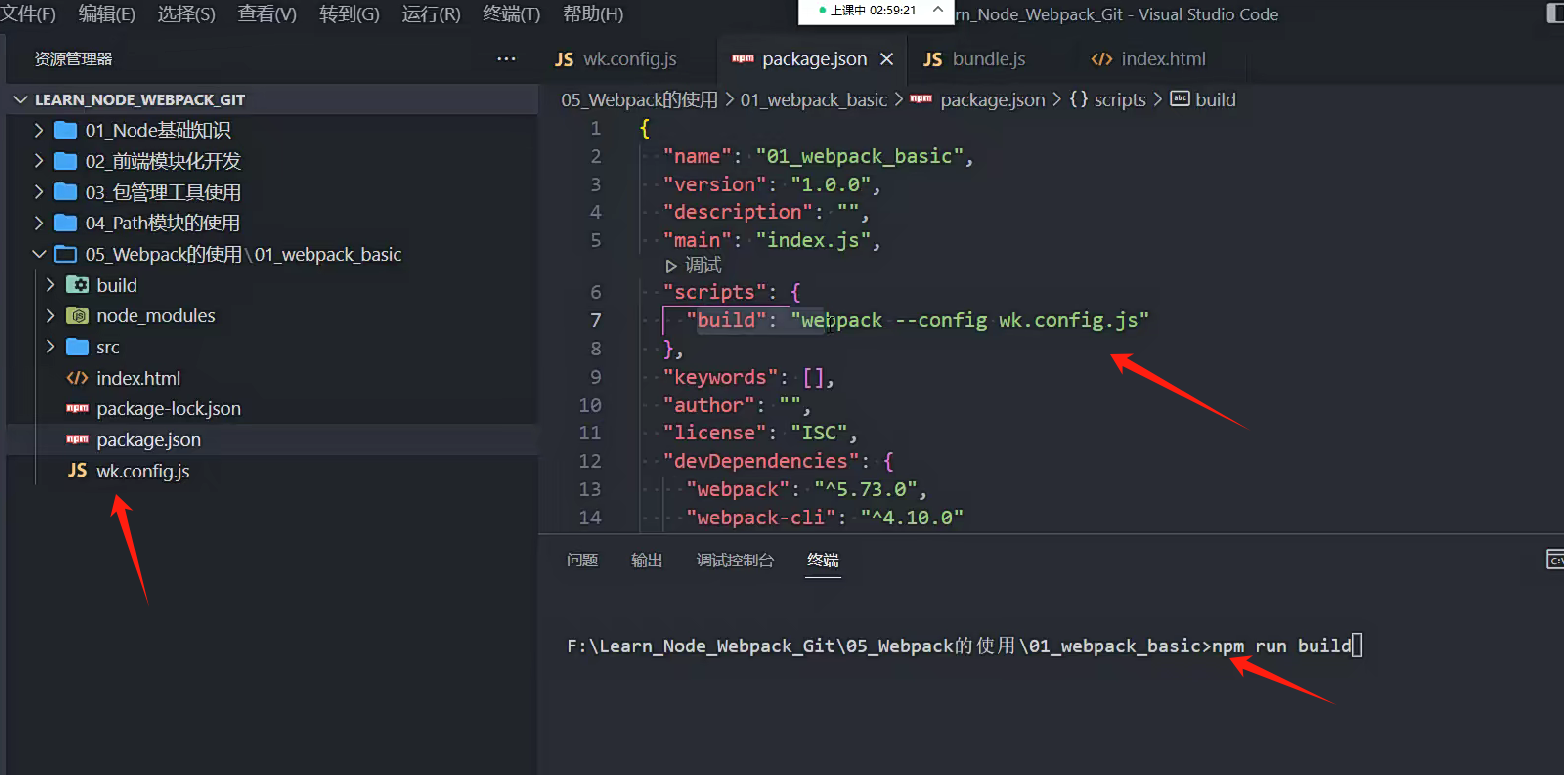
Task: Click wk.config.js JS icon in explorer
Action: [77, 471]
